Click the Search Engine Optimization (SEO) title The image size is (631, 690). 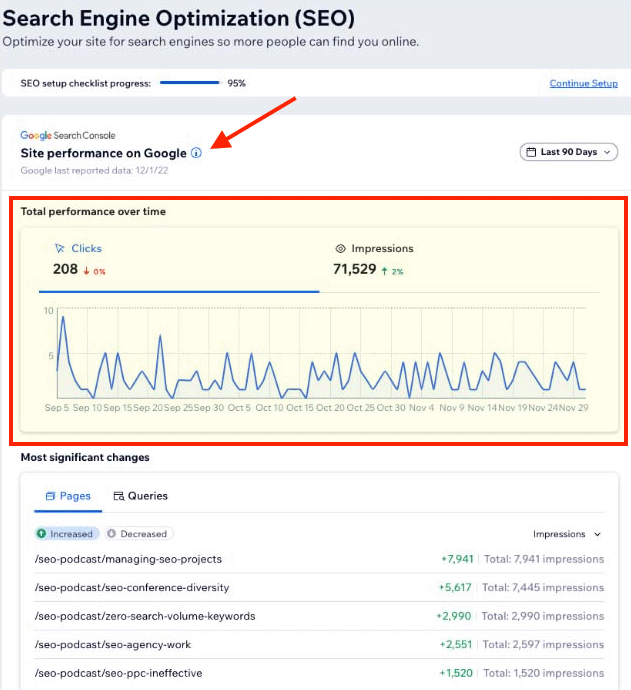(179, 19)
